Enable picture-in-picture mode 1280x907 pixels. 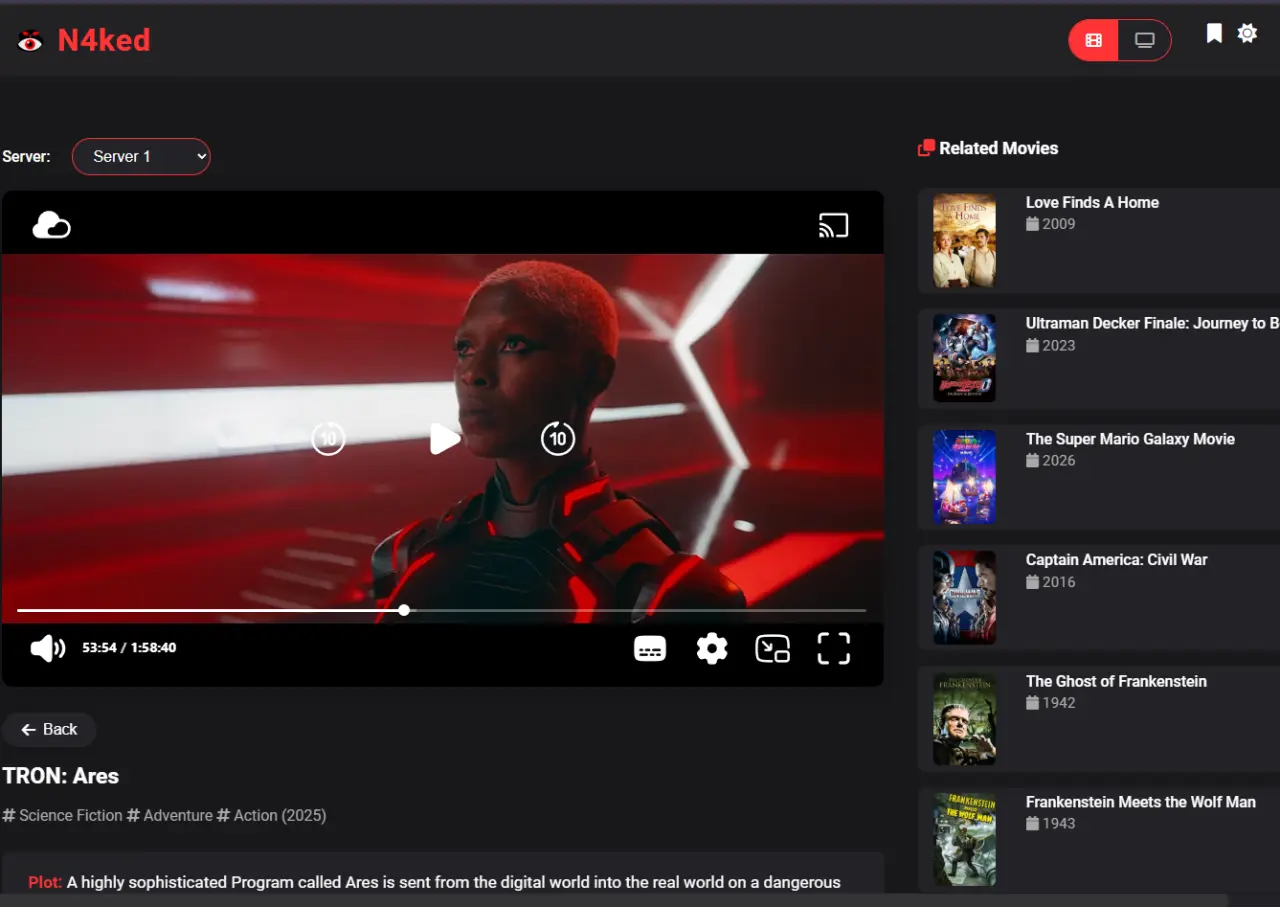tap(773, 649)
